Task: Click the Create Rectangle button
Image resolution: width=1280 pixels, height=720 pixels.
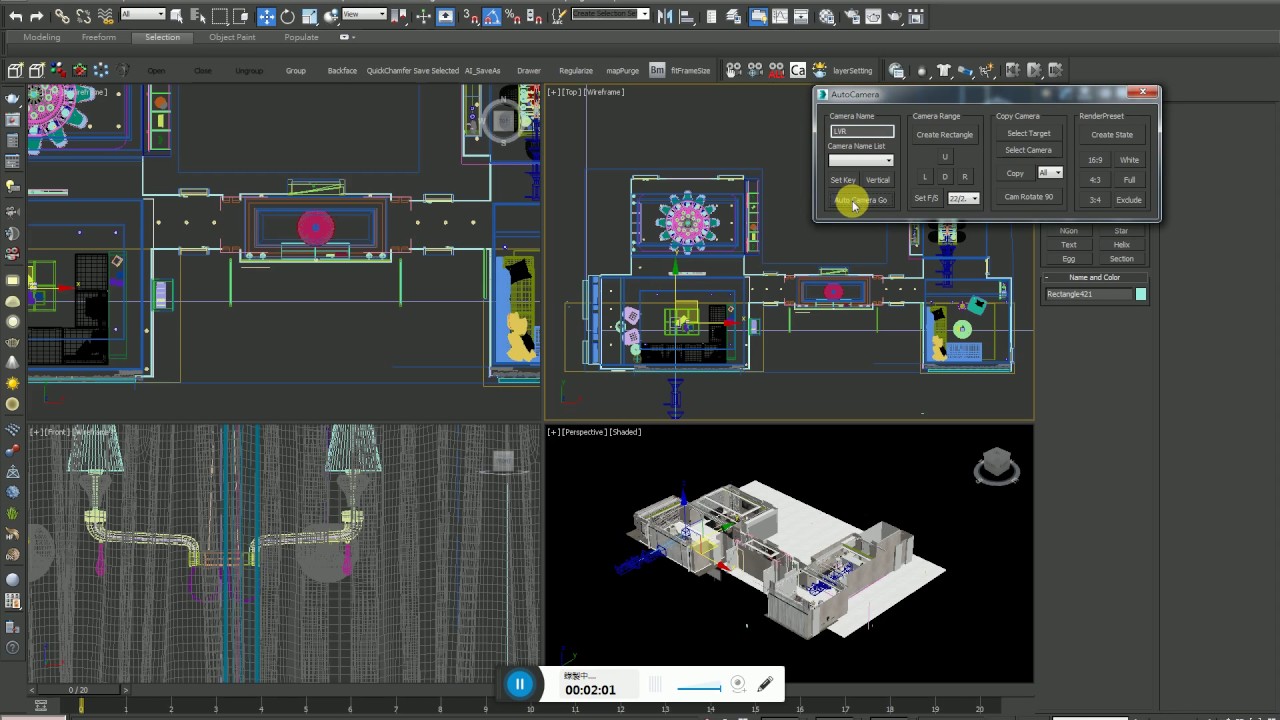Action: pyautogui.click(x=944, y=135)
